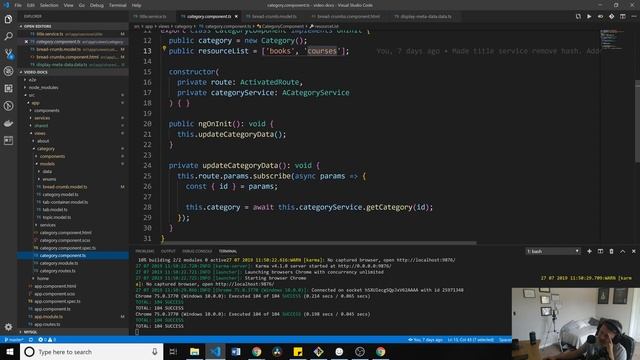Switch to bread-crumbs.component.html editor tab

(348, 17)
